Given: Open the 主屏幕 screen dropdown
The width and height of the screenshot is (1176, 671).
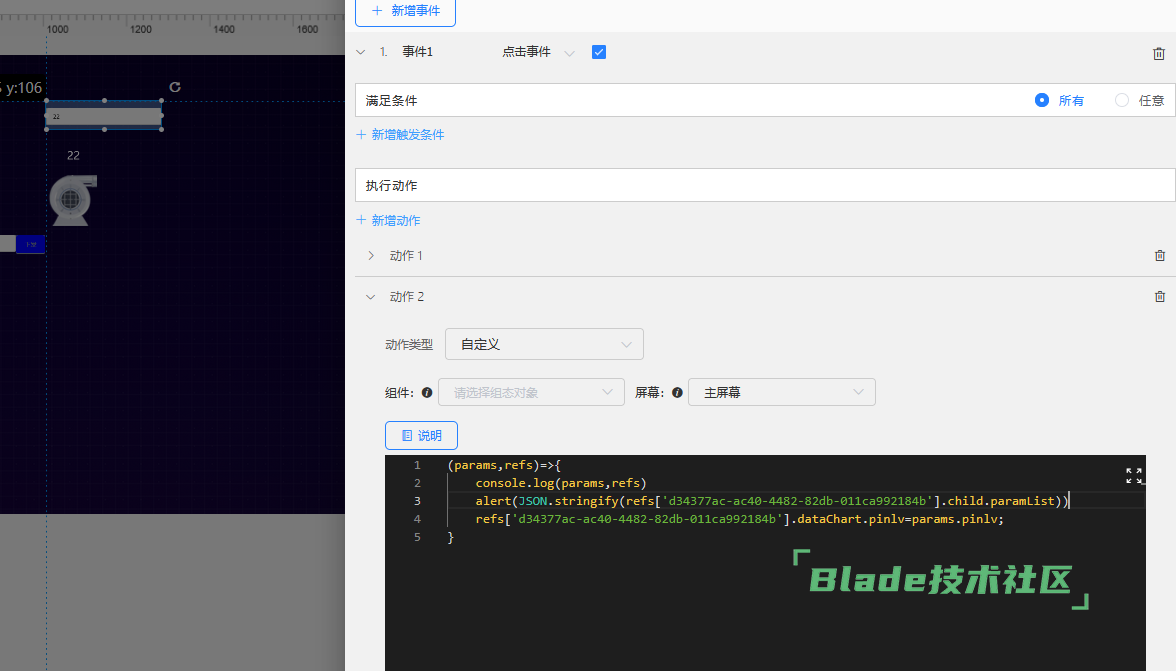Looking at the screenshot, I should 781,393.
